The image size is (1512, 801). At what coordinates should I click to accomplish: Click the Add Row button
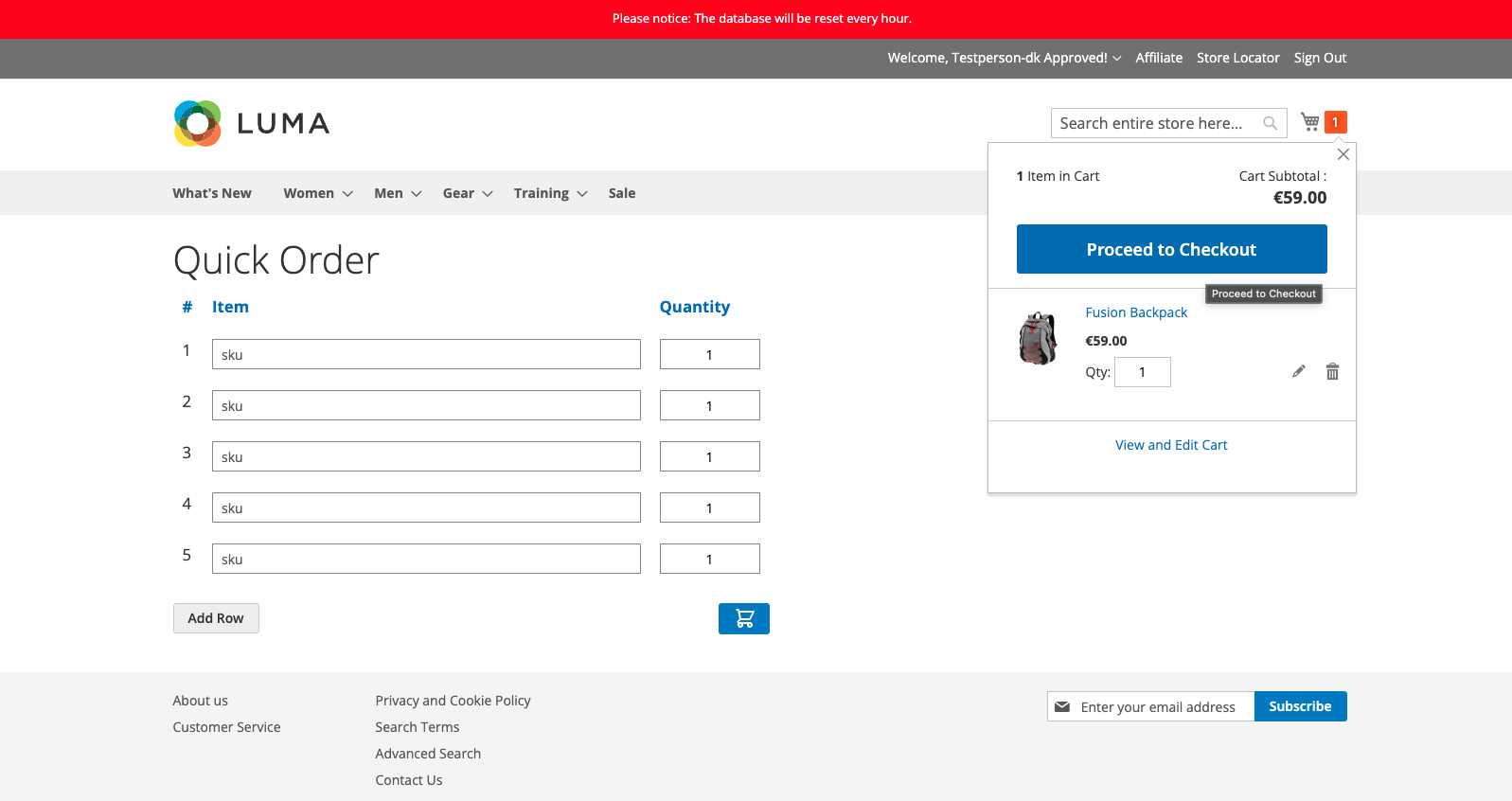coord(216,618)
